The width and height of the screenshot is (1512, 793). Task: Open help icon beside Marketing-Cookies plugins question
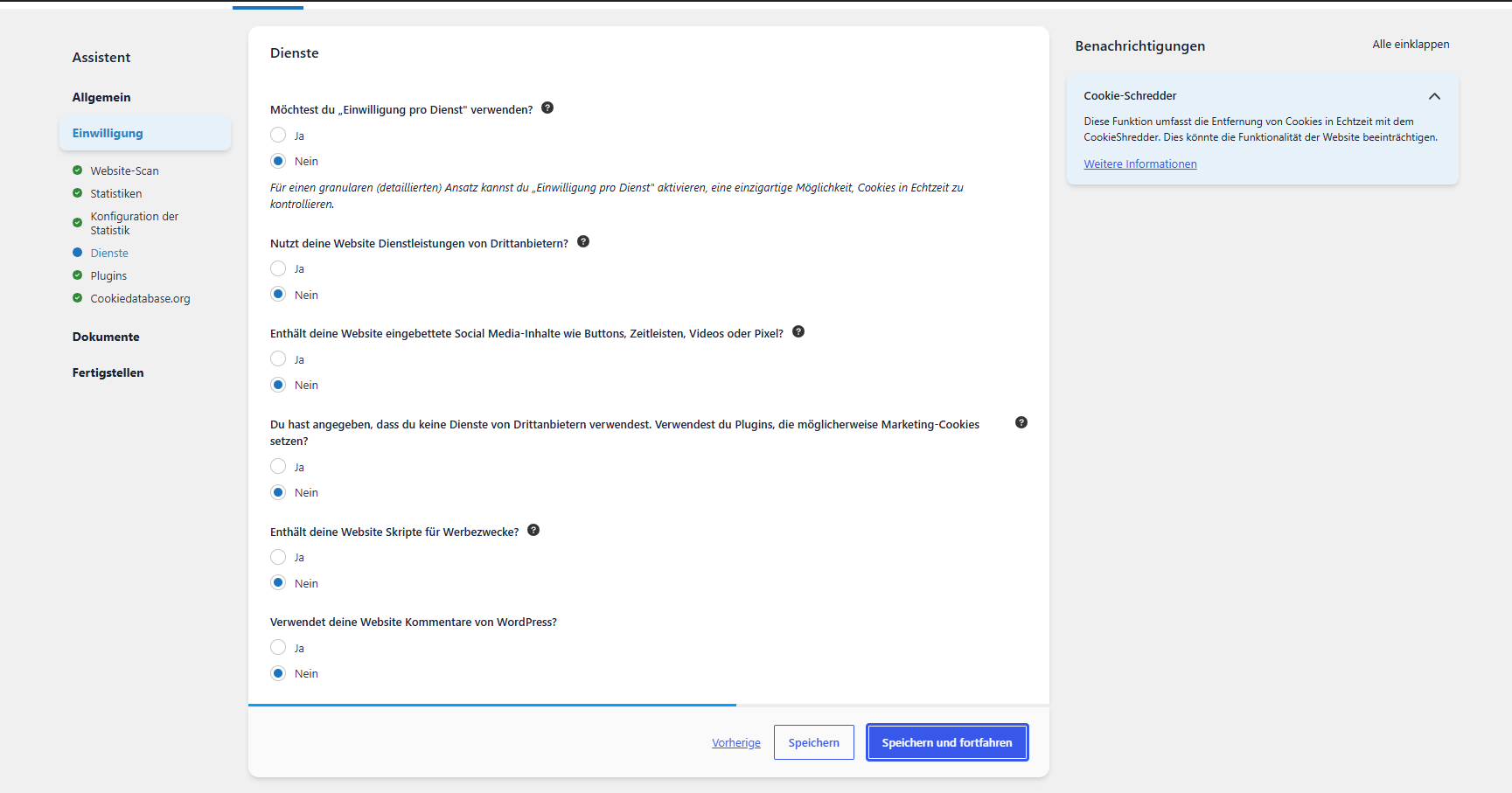1021,422
